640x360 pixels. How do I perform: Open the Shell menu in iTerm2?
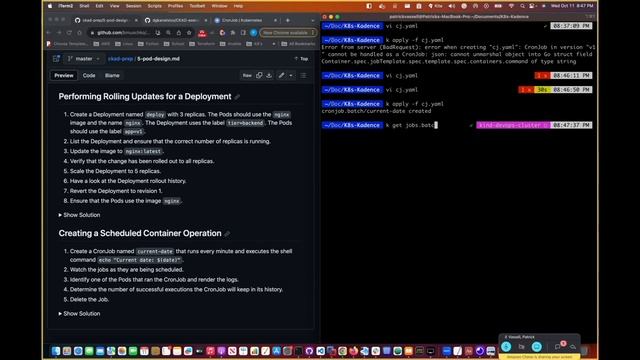coord(84,6)
